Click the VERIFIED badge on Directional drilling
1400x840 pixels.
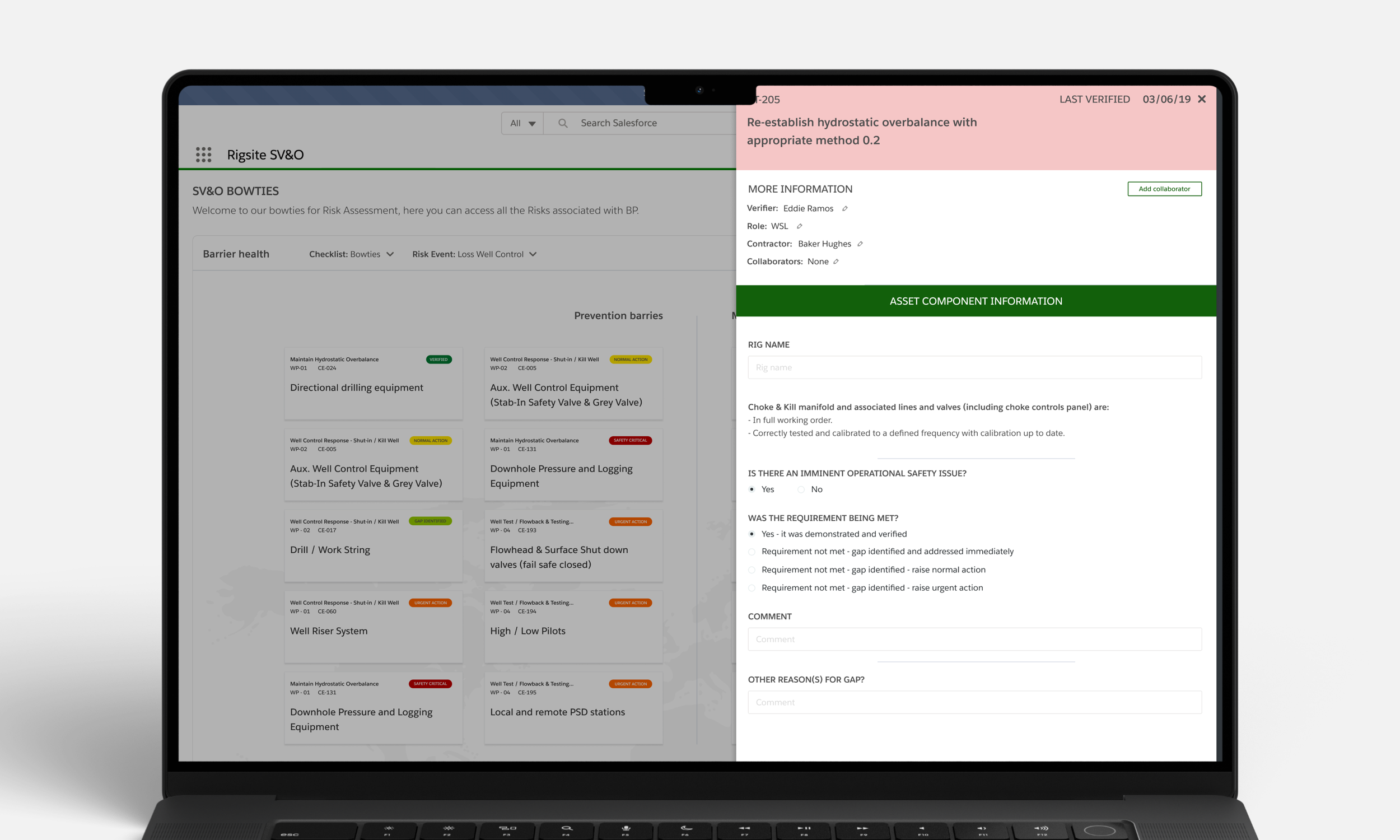point(438,360)
